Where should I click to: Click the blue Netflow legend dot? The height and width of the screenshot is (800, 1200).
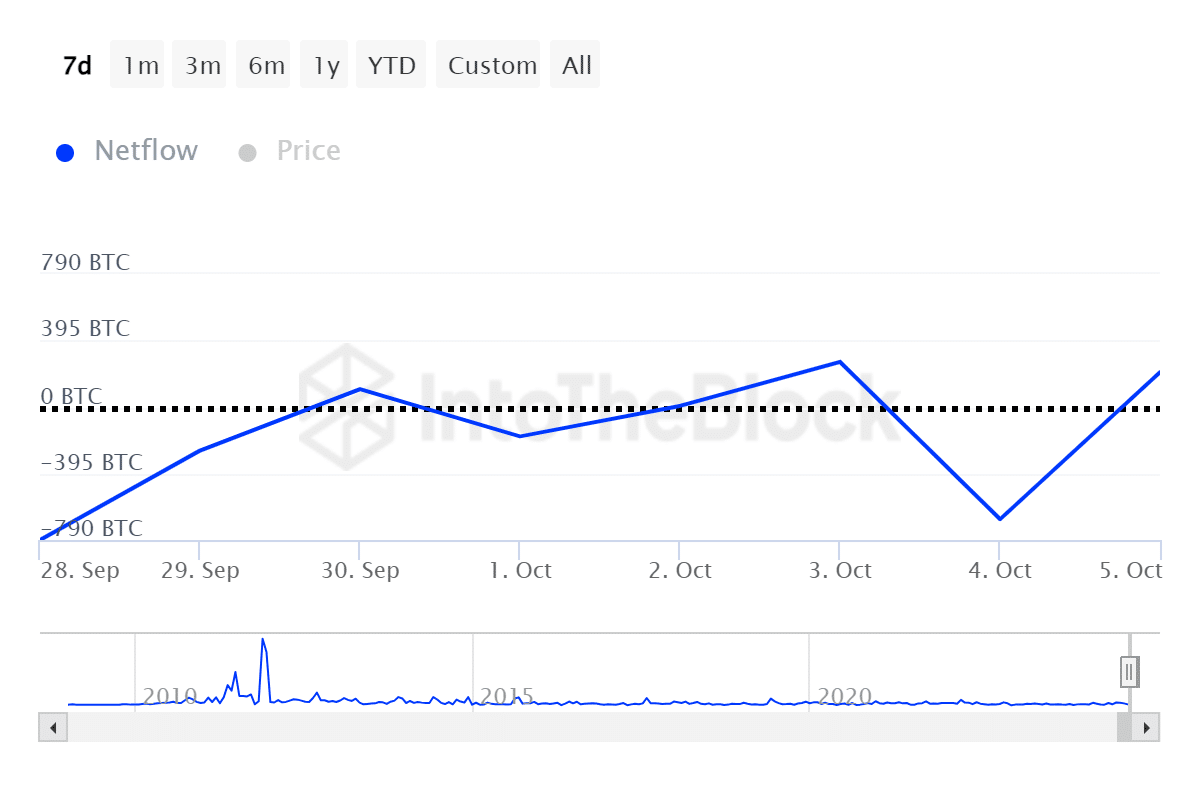click(65, 152)
